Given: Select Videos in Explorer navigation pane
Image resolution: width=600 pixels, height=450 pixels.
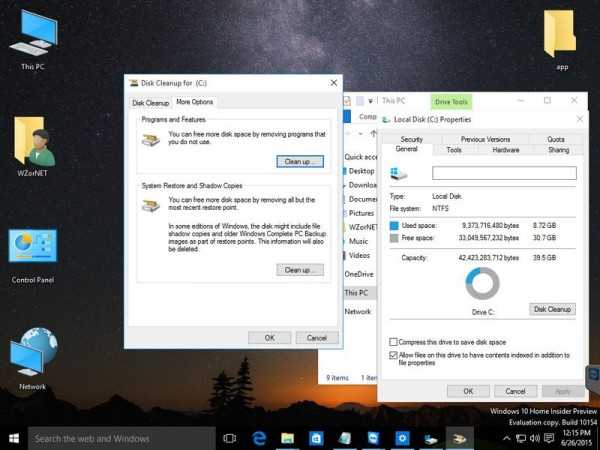Looking at the screenshot, I should (359, 255).
